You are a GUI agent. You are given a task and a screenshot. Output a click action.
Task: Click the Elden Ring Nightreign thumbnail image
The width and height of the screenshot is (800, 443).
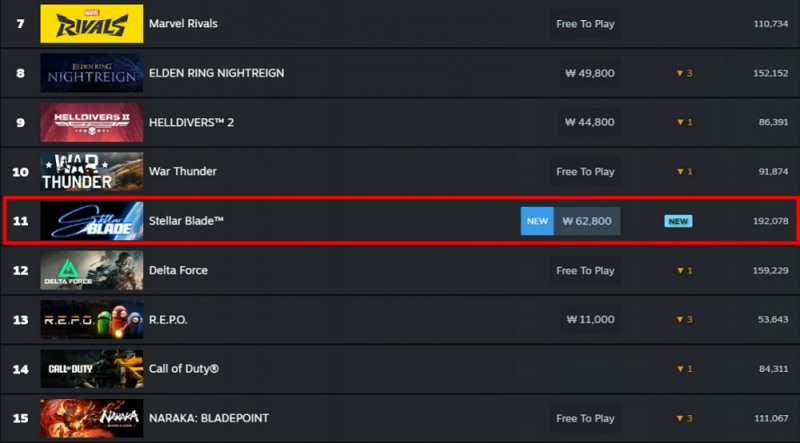91,73
